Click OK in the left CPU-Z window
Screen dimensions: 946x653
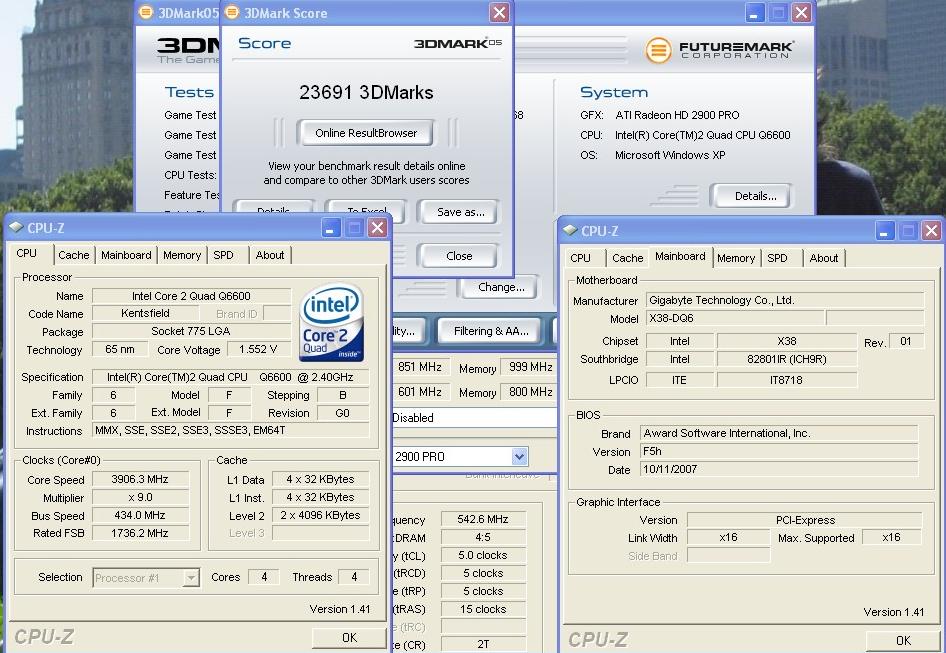[x=349, y=637]
